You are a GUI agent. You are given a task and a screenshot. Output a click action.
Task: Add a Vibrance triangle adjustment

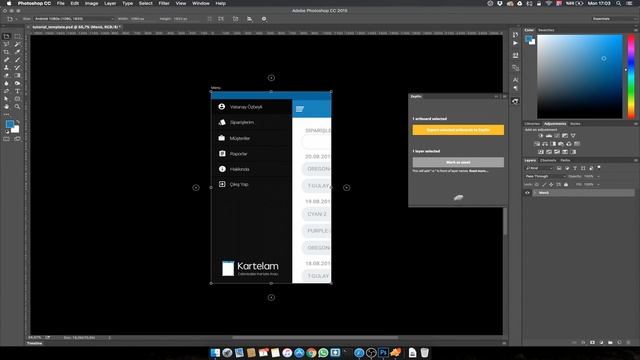[573, 136]
